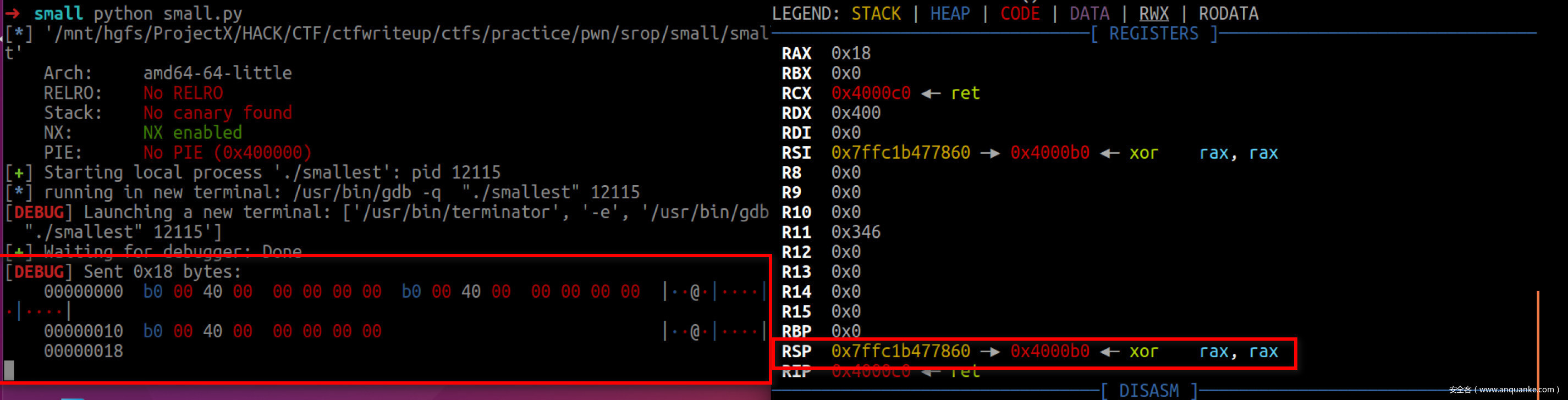Click the R12 register label

click(x=796, y=252)
